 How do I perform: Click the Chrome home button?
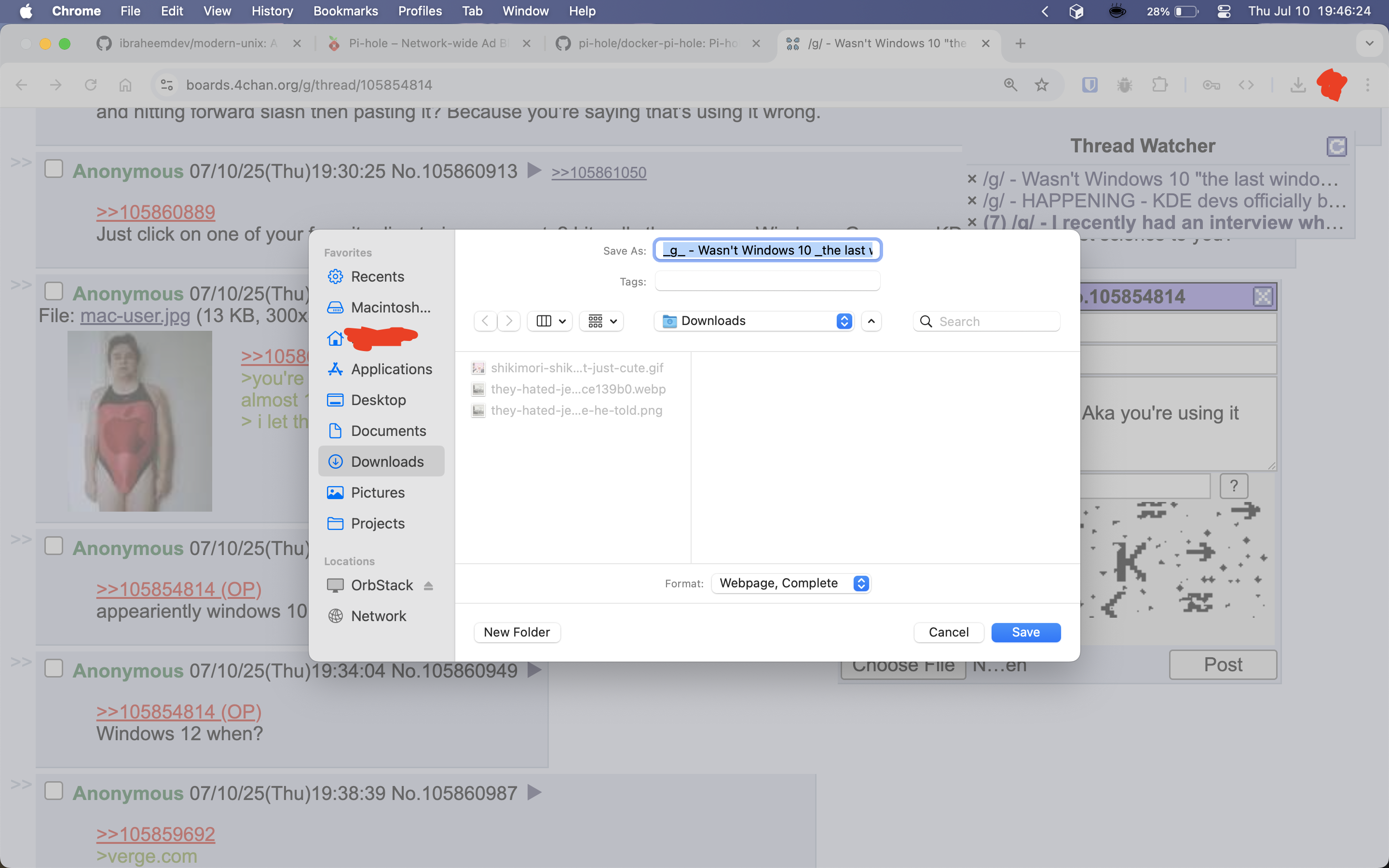tap(125, 85)
